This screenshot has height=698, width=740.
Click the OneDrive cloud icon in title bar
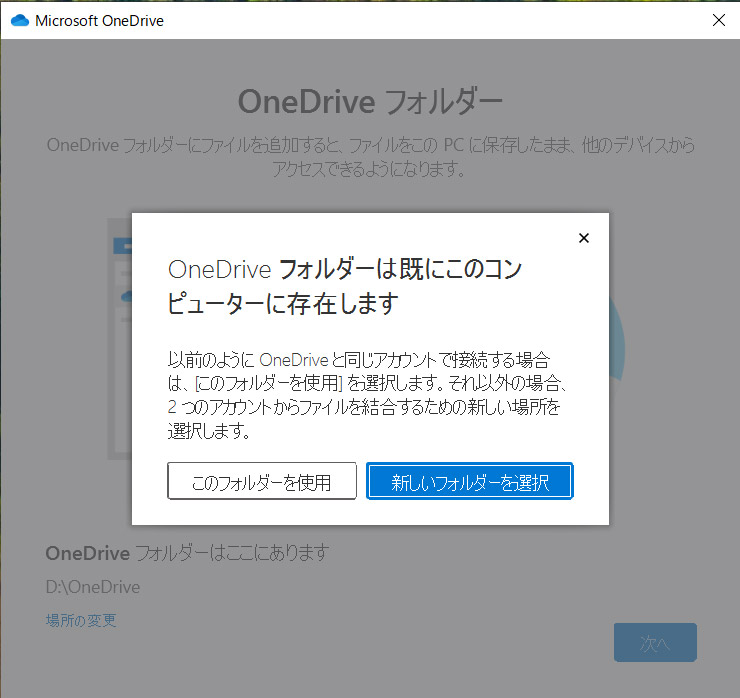coord(20,21)
